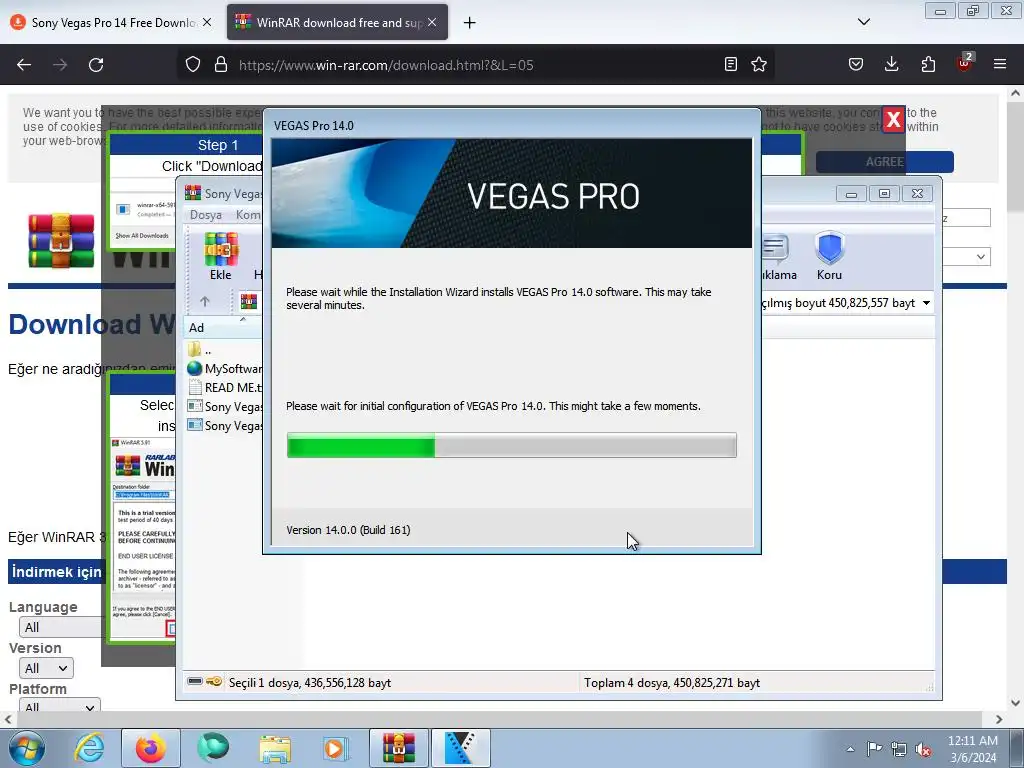Open the Platform dropdown on WinRAR page
Viewport: 1024px width, 768px height.
click(x=59, y=707)
